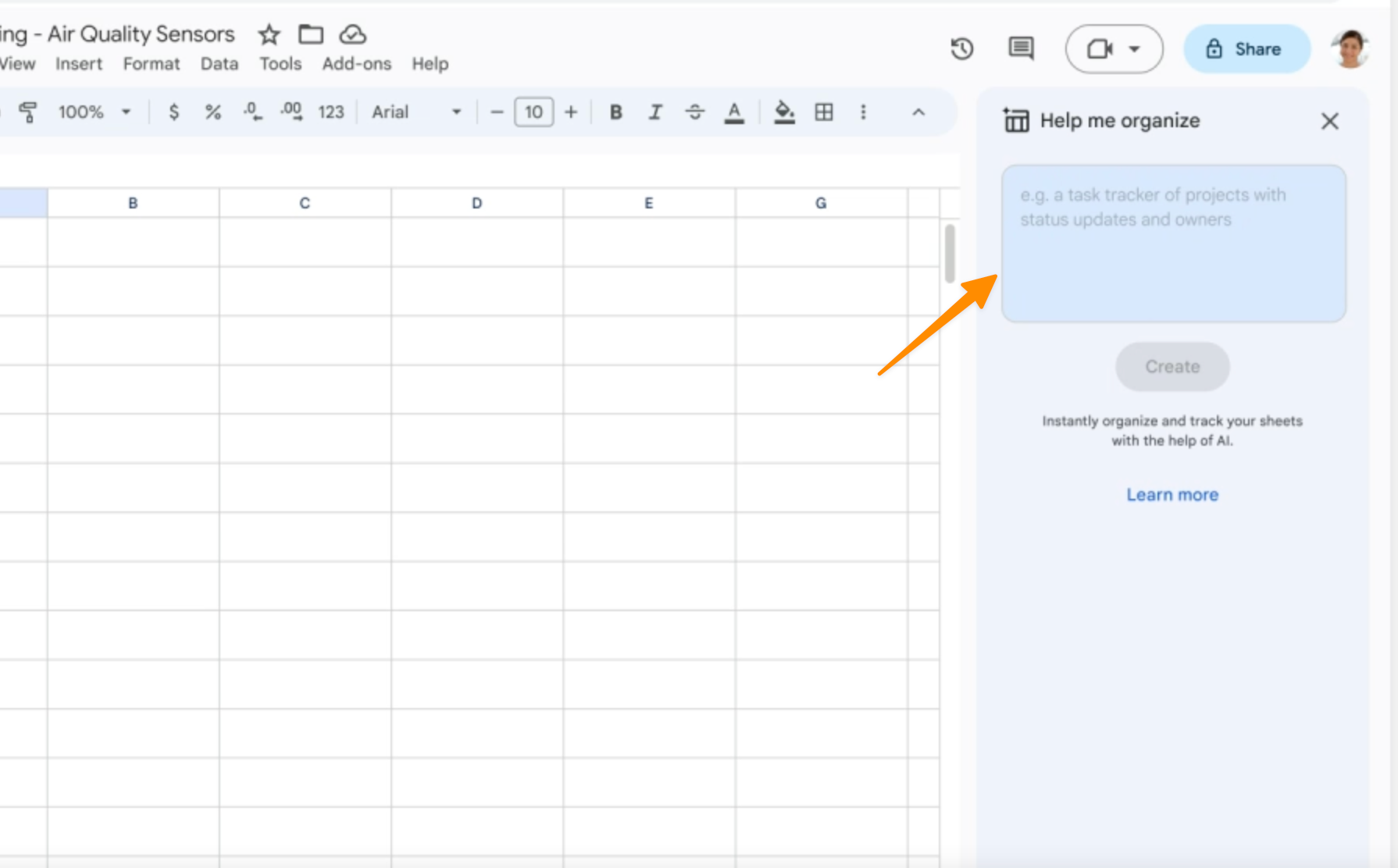Open the Arial font dropdown
Viewport: 1398px width, 868px height.
click(415, 112)
